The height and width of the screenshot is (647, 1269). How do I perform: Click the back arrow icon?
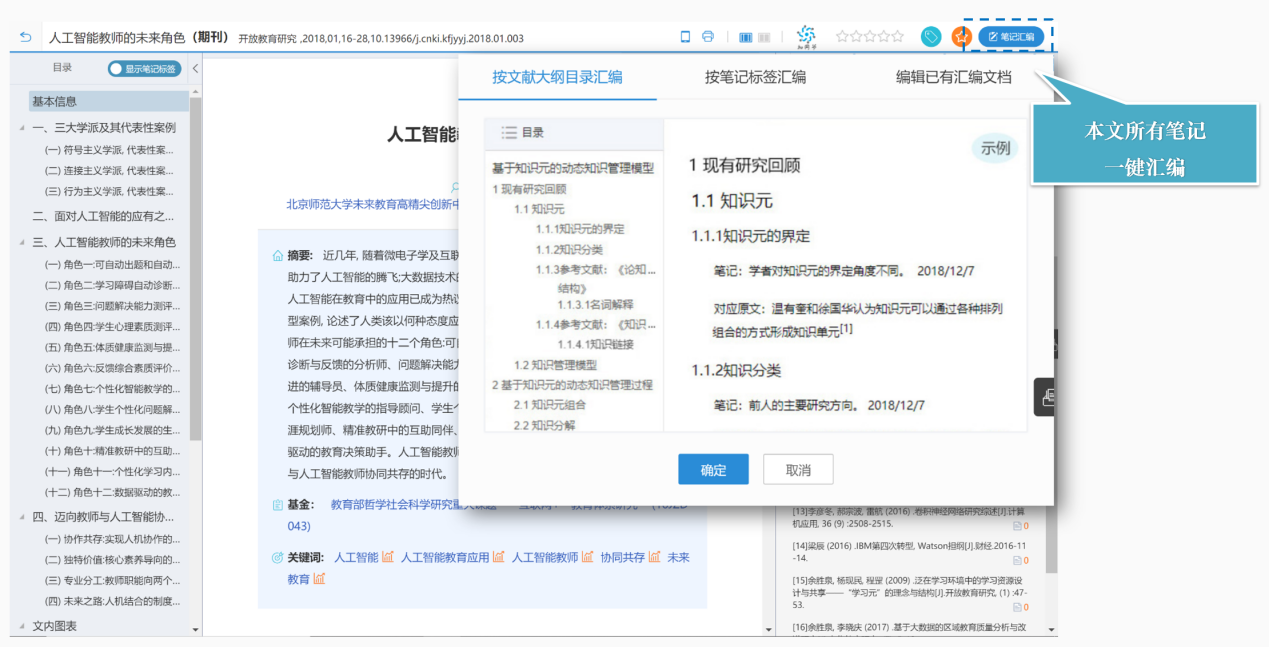(26, 37)
